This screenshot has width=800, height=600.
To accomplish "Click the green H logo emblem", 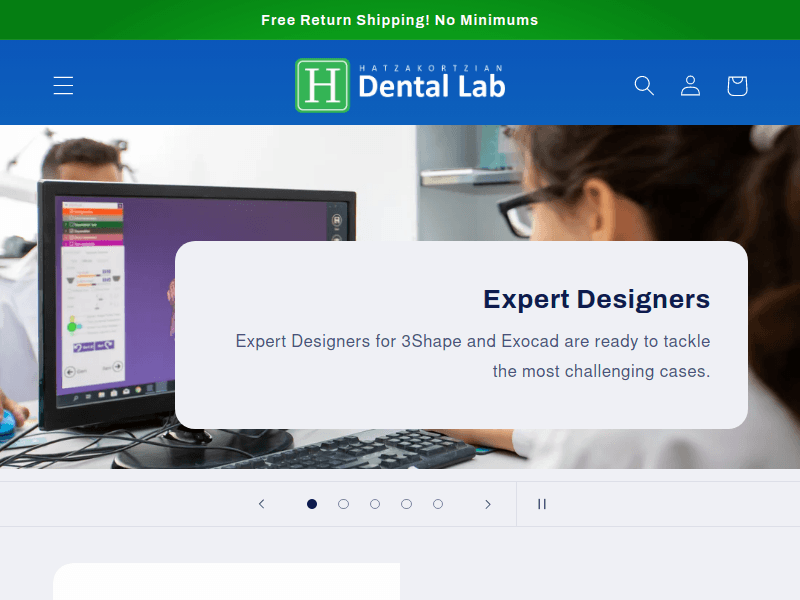I will (x=320, y=85).
